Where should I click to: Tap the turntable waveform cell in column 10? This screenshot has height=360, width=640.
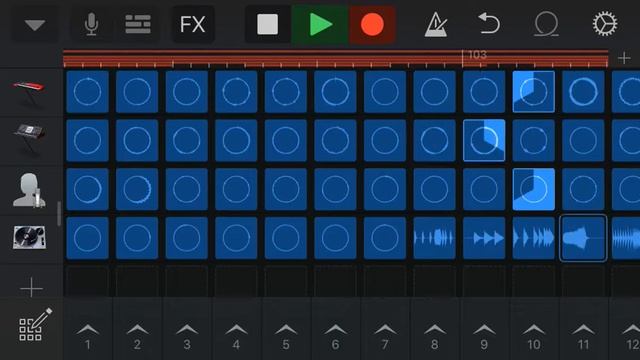click(x=533, y=238)
